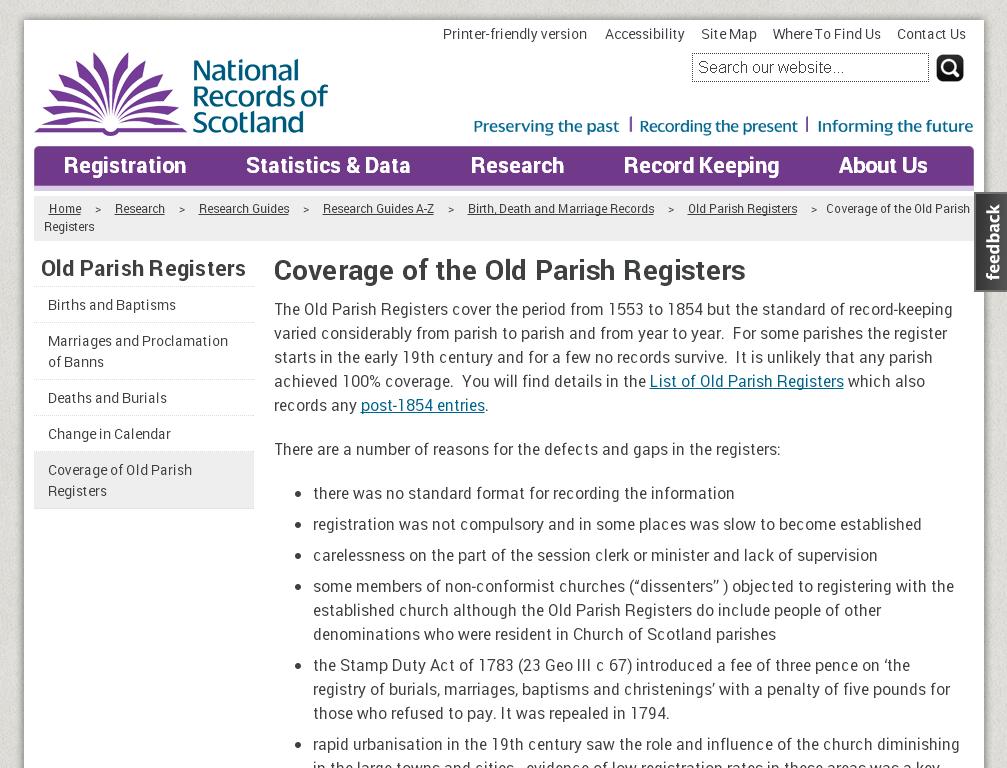Open the Statistics & Data menu
The image size is (1007, 768).
328,165
